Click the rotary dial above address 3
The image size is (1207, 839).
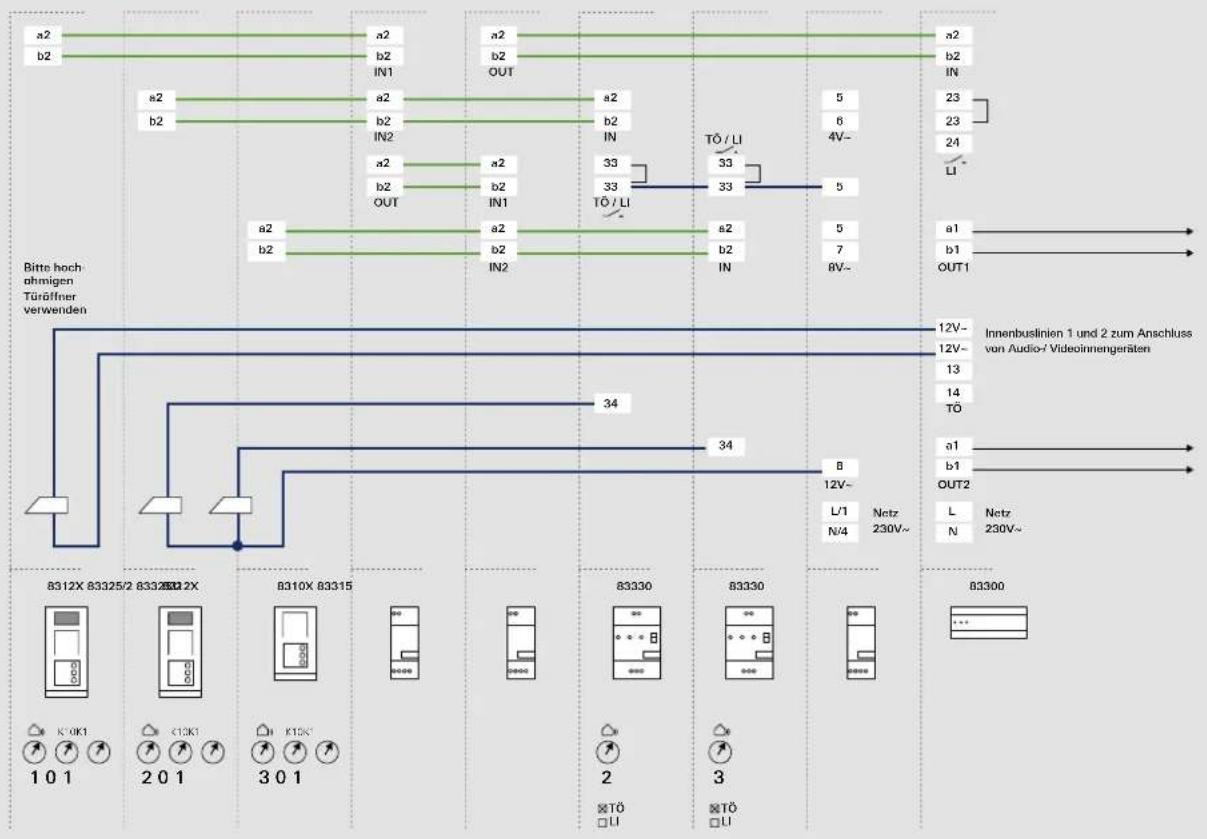coord(719,751)
